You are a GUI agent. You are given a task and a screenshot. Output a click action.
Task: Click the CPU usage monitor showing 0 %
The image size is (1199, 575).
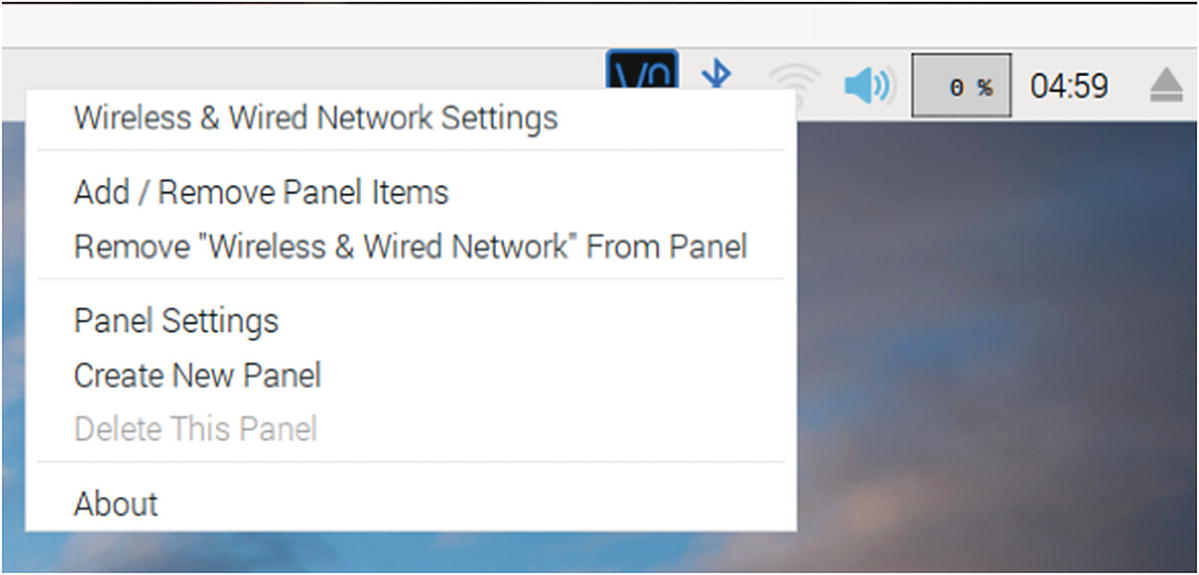[x=961, y=87]
